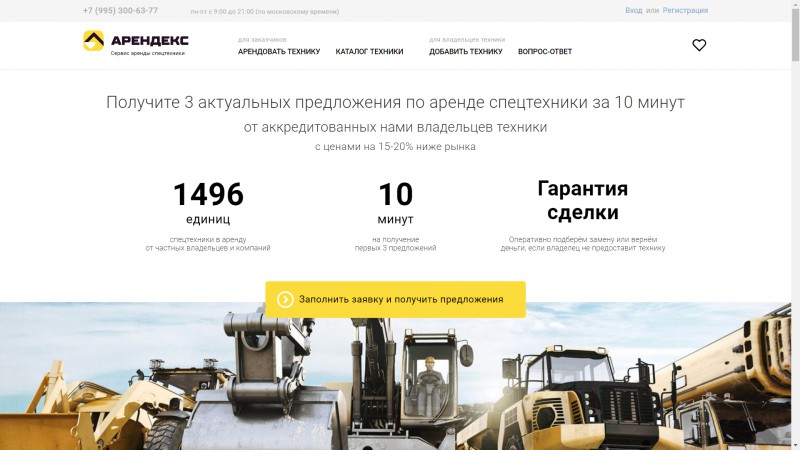Viewport: 800px width, 450px height.
Task: Open the Добавить технику menu item
Action: (x=466, y=52)
